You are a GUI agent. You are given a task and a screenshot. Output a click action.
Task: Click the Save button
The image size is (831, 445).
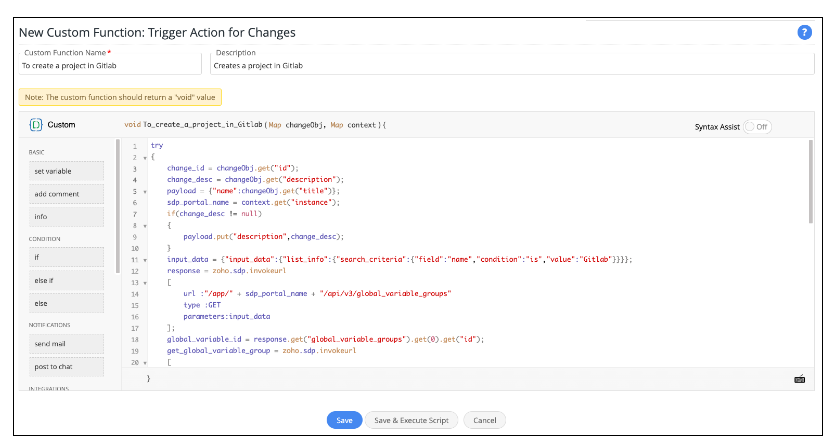pyautogui.click(x=344, y=420)
